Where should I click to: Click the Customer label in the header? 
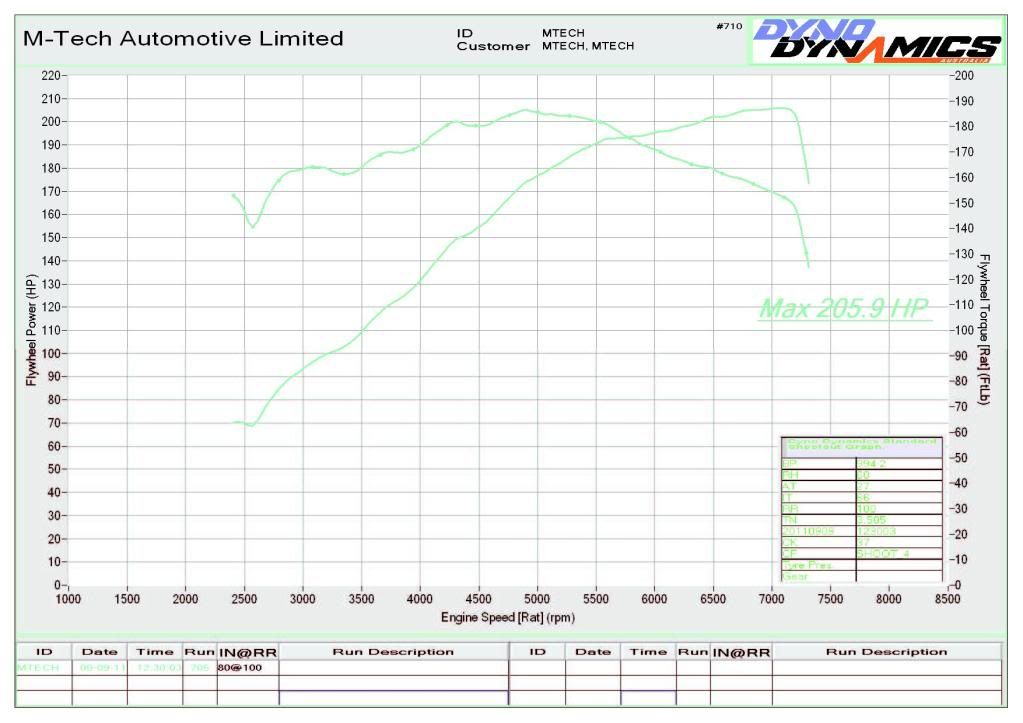tap(493, 46)
